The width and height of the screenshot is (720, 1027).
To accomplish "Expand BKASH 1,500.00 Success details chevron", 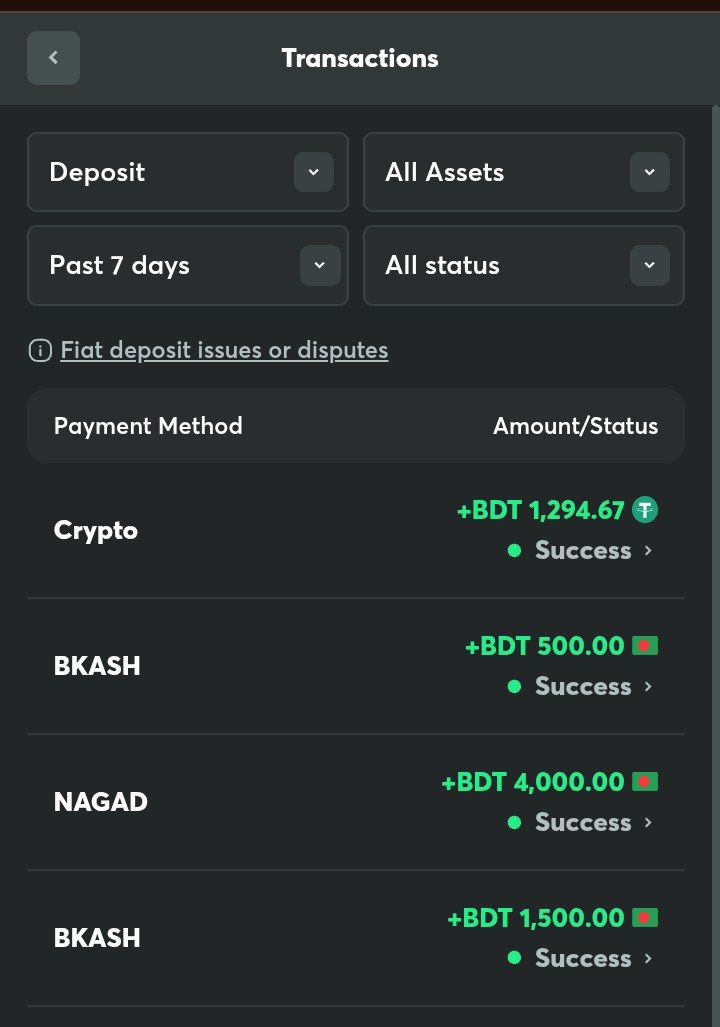I will 649,959.
